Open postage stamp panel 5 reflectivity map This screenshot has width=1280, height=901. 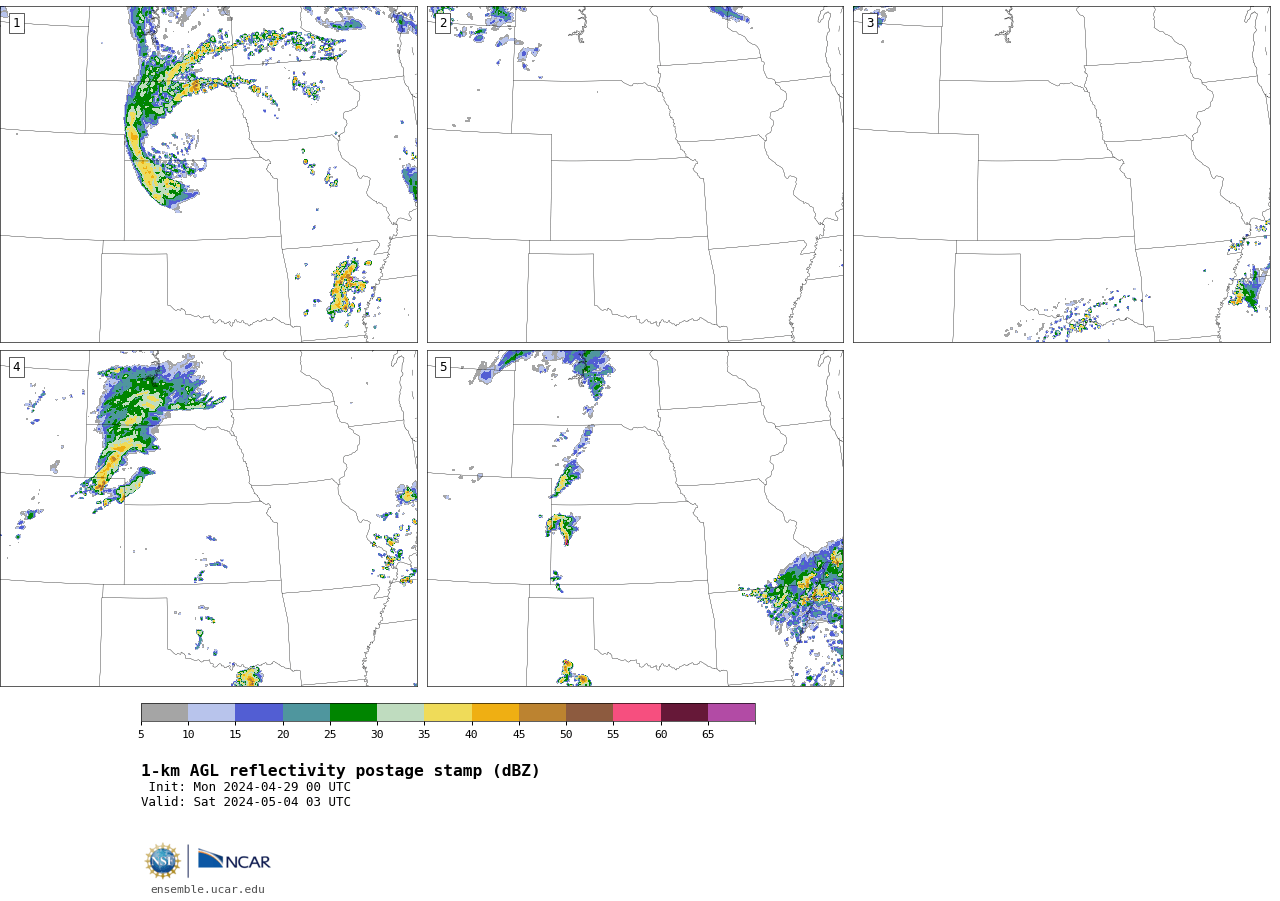point(635,518)
